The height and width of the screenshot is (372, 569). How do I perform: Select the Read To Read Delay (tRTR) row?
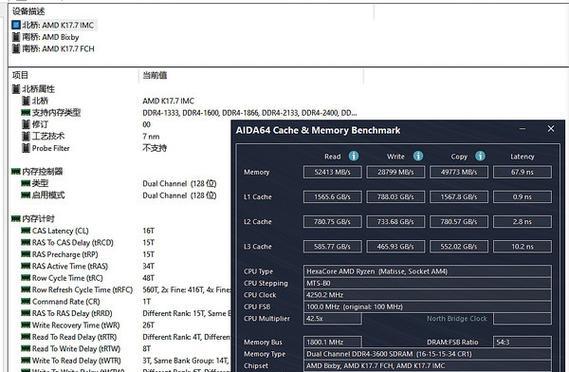tap(69, 337)
